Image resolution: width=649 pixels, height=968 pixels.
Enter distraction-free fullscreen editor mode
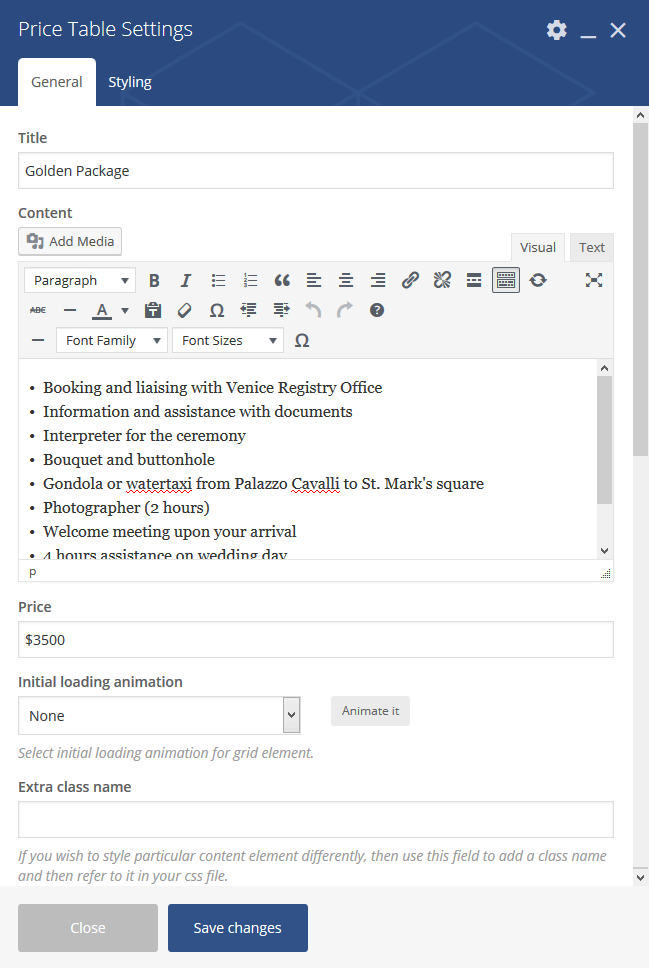tap(594, 281)
